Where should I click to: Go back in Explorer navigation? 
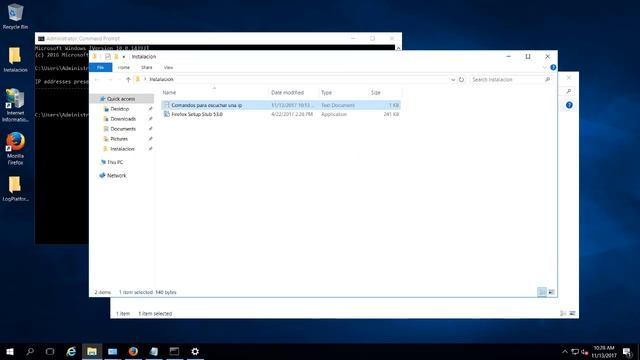tap(97, 80)
